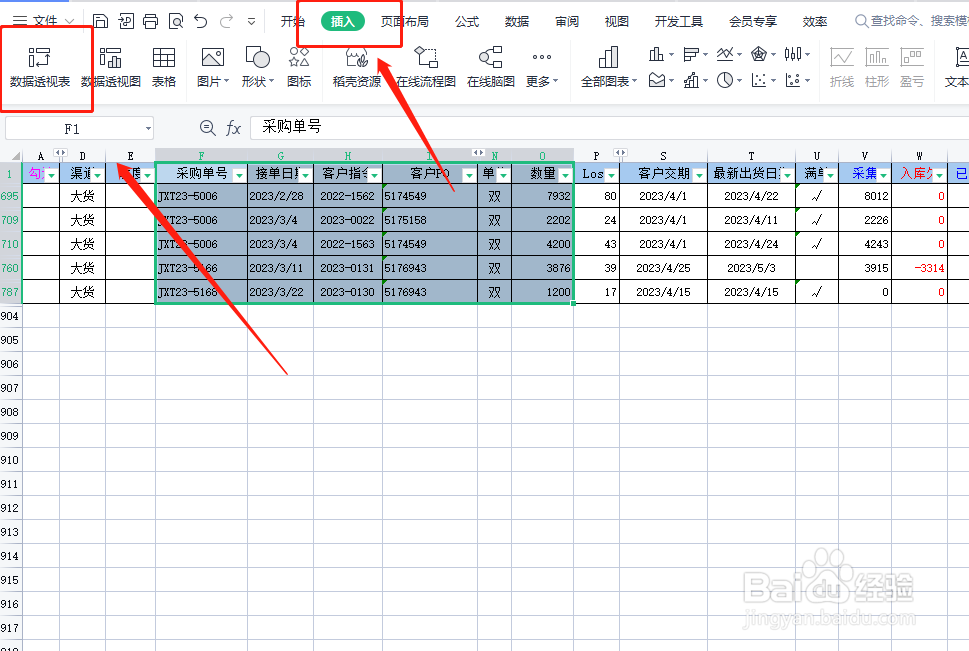Click the Save icon
This screenshot has width=969, height=651.
click(101, 18)
